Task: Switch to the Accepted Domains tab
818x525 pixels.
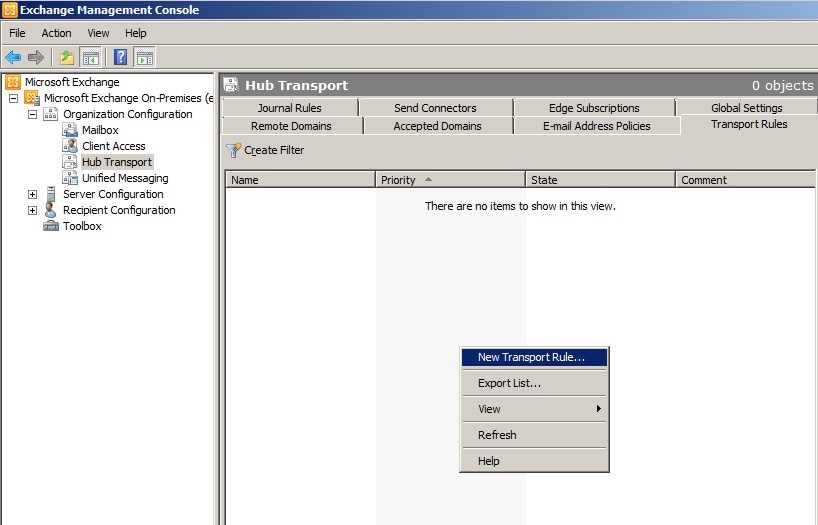Action: 437,126
